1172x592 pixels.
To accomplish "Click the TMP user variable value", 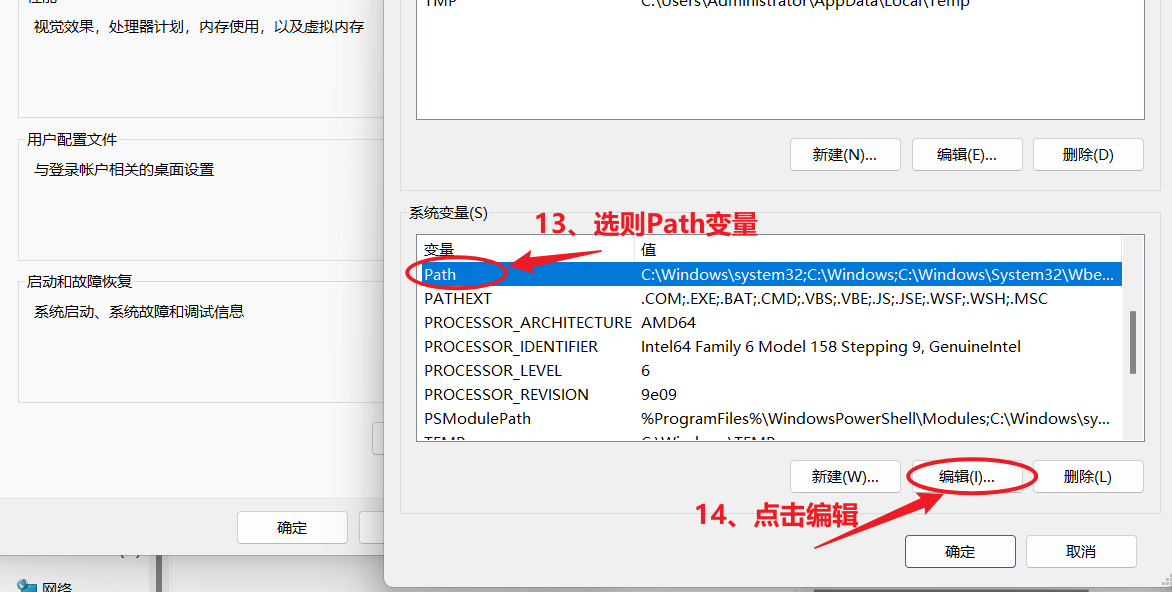I will (805, 4).
